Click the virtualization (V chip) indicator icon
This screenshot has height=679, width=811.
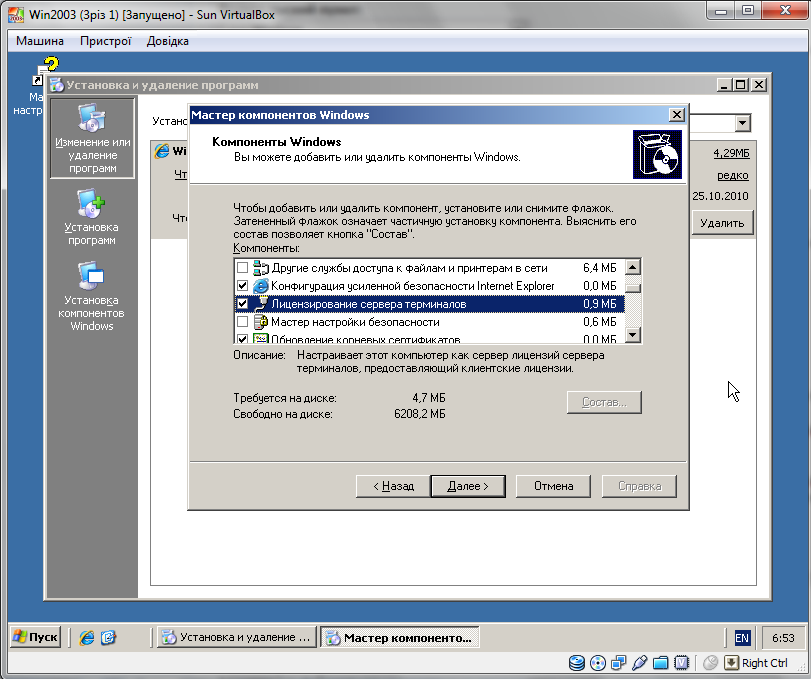[x=682, y=662]
